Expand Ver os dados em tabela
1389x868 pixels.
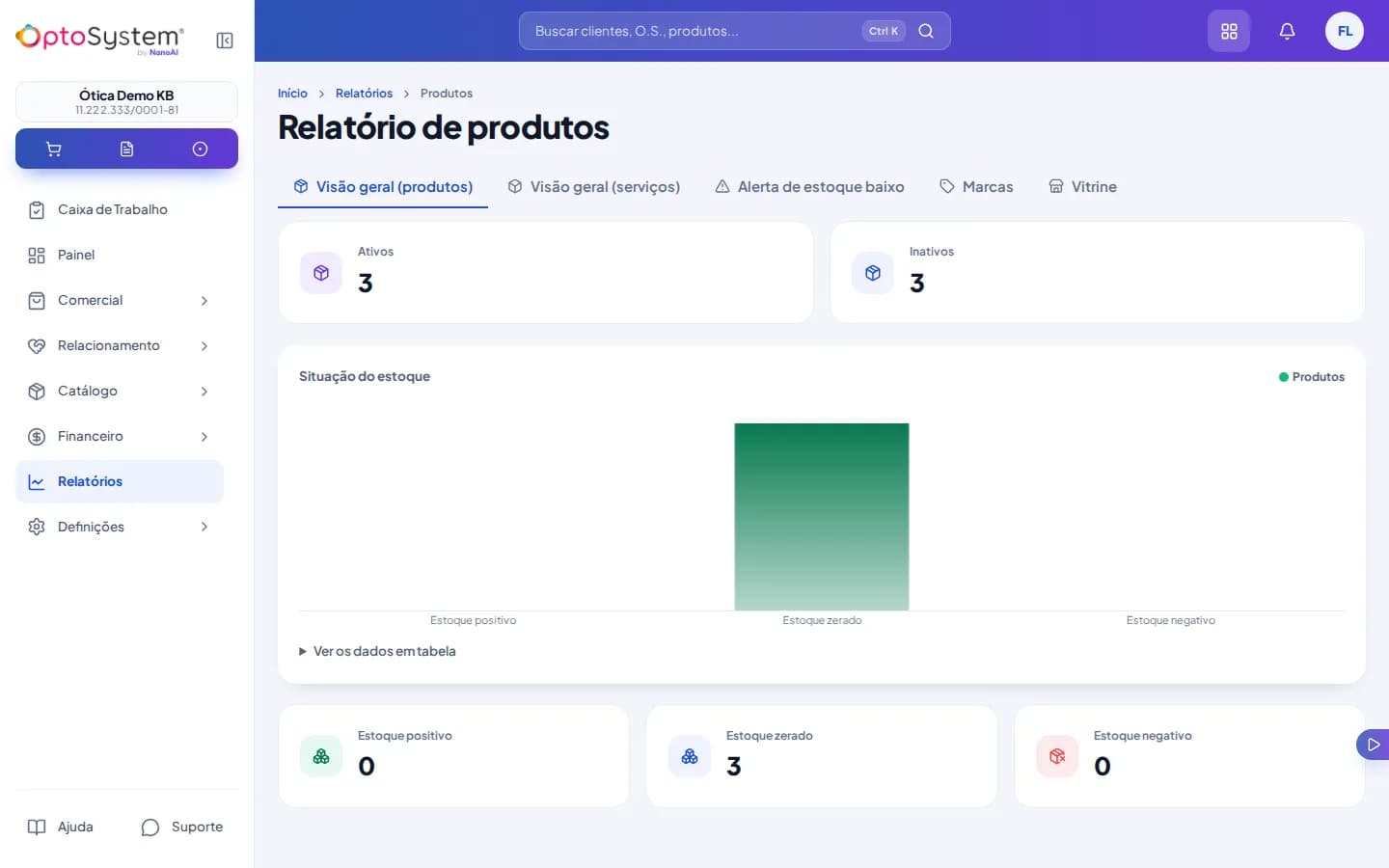pos(377,651)
